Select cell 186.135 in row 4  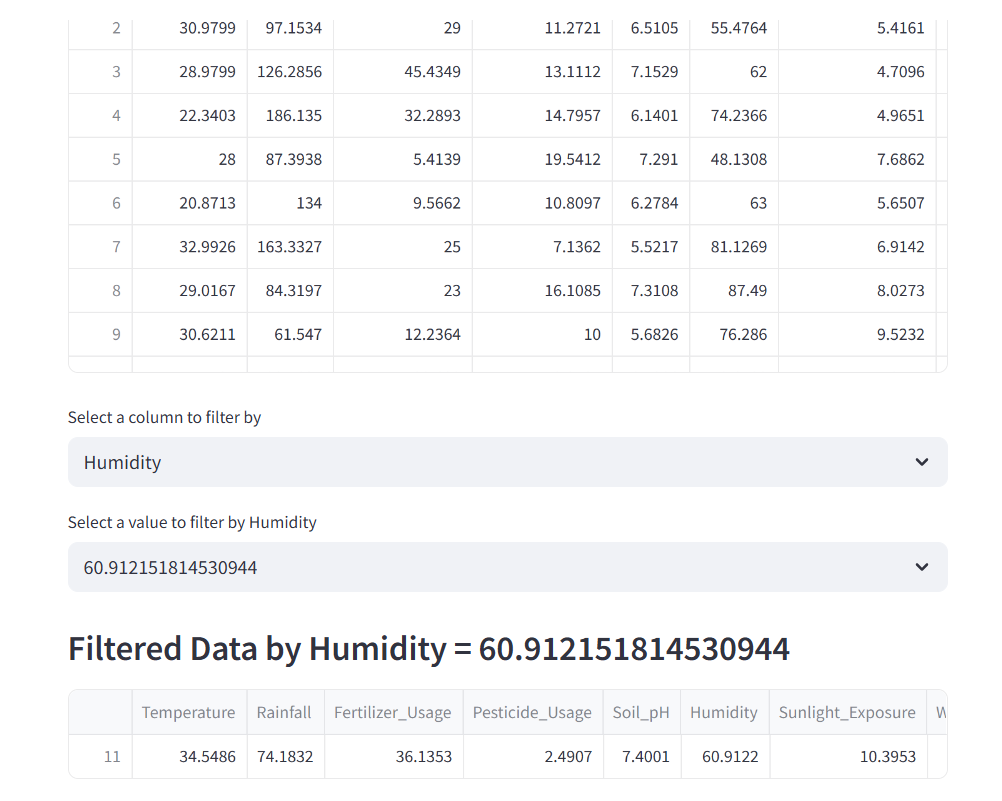290,116
